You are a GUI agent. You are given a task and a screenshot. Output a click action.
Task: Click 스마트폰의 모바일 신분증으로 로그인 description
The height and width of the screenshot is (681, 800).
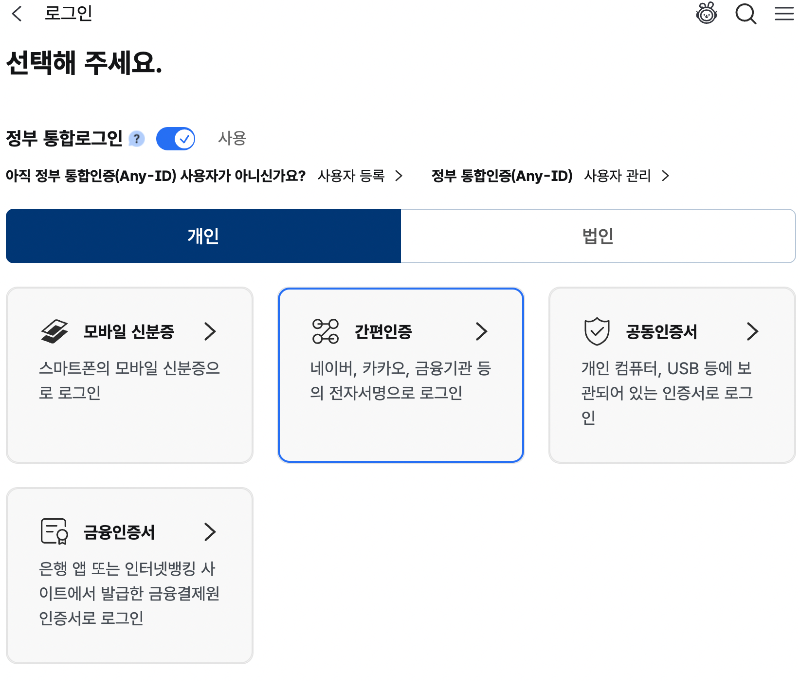tap(130, 381)
